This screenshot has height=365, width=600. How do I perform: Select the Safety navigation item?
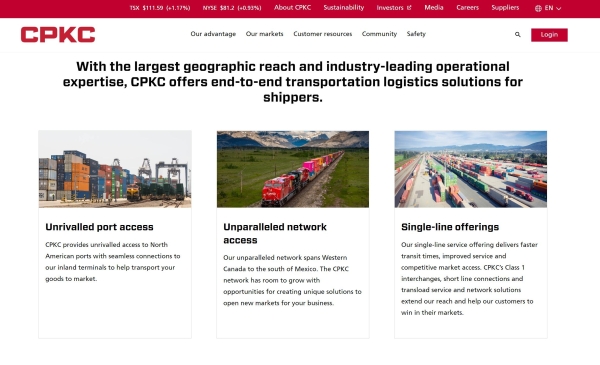(416, 34)
